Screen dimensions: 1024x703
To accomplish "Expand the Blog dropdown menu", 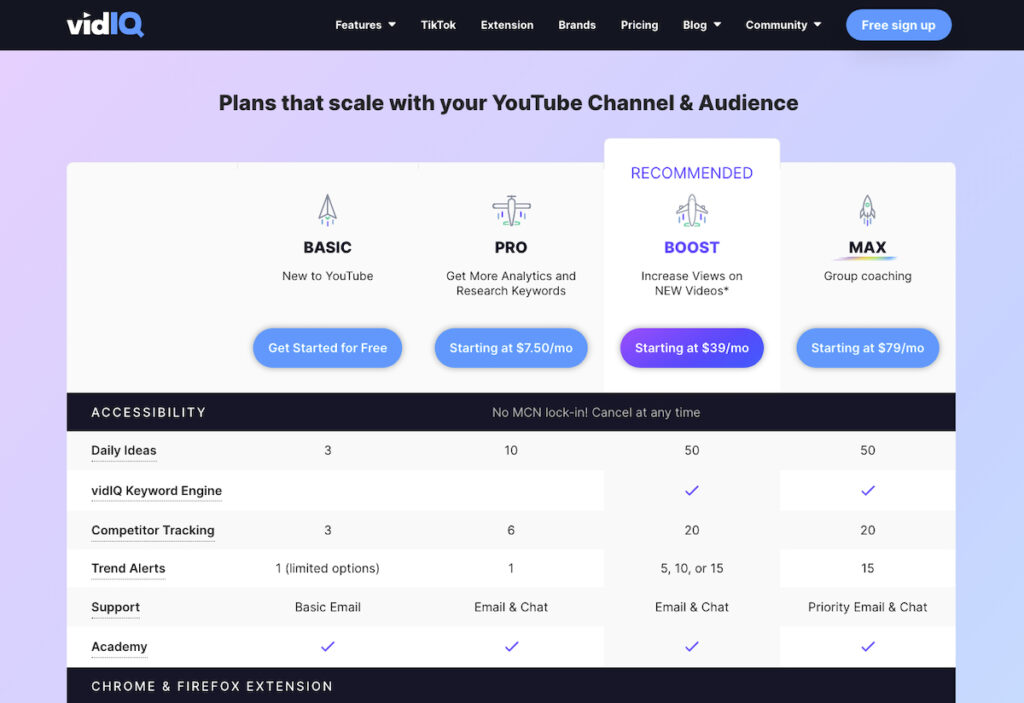I will pos(702,25).
